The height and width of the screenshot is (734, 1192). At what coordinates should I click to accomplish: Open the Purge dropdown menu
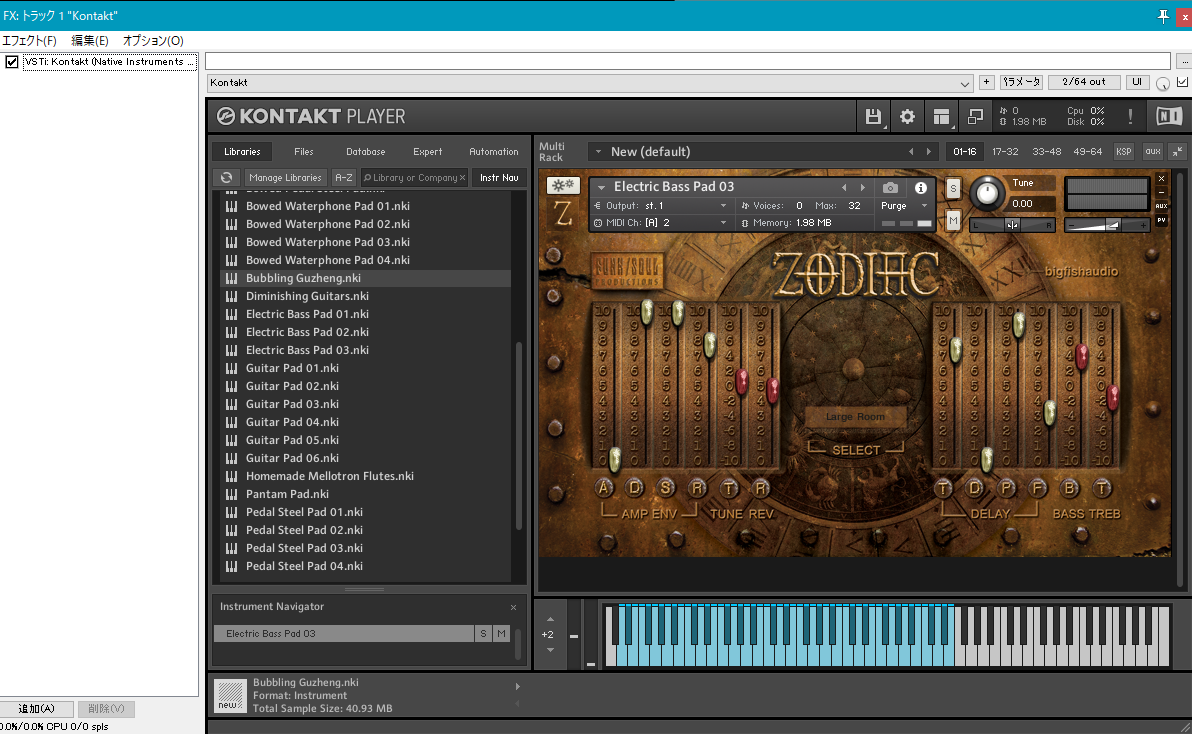click(x=904, y=206)
